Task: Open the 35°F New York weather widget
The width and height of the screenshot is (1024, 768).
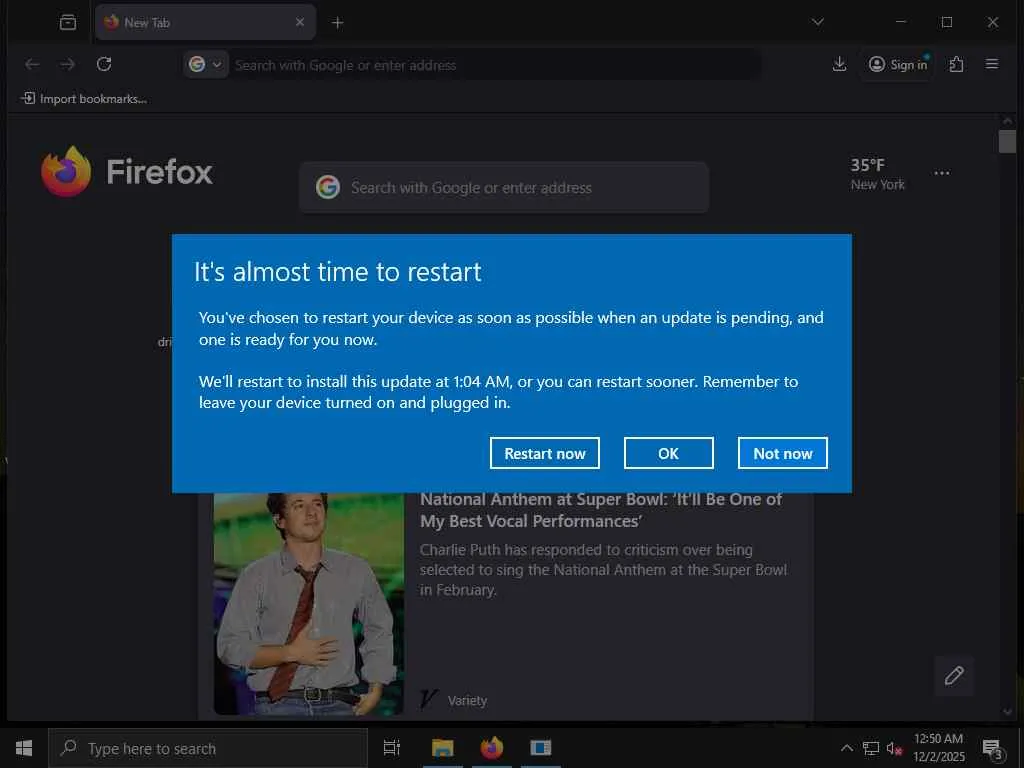Action: [877, 174]
